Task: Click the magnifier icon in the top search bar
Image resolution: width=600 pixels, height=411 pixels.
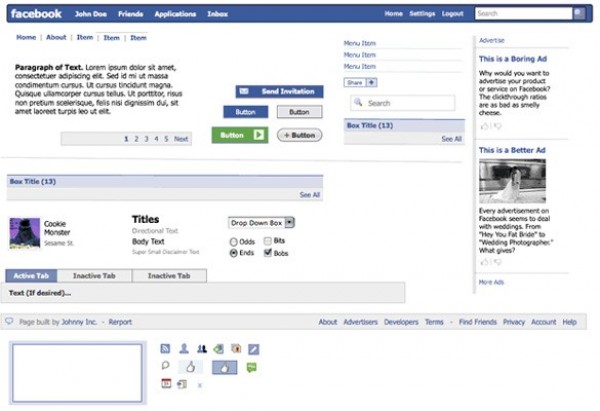Action: (x=579, y=14)
